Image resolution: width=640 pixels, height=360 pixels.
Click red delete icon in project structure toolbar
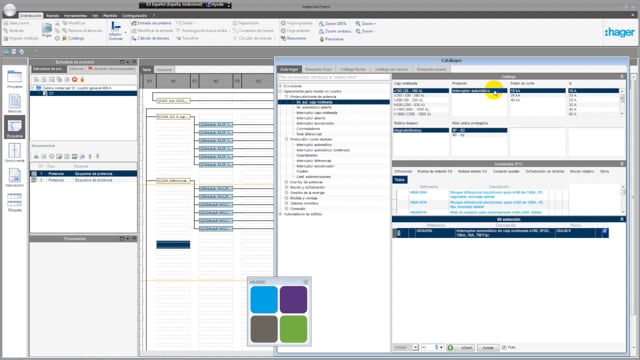pyautogui.click(x=75, y=80)
